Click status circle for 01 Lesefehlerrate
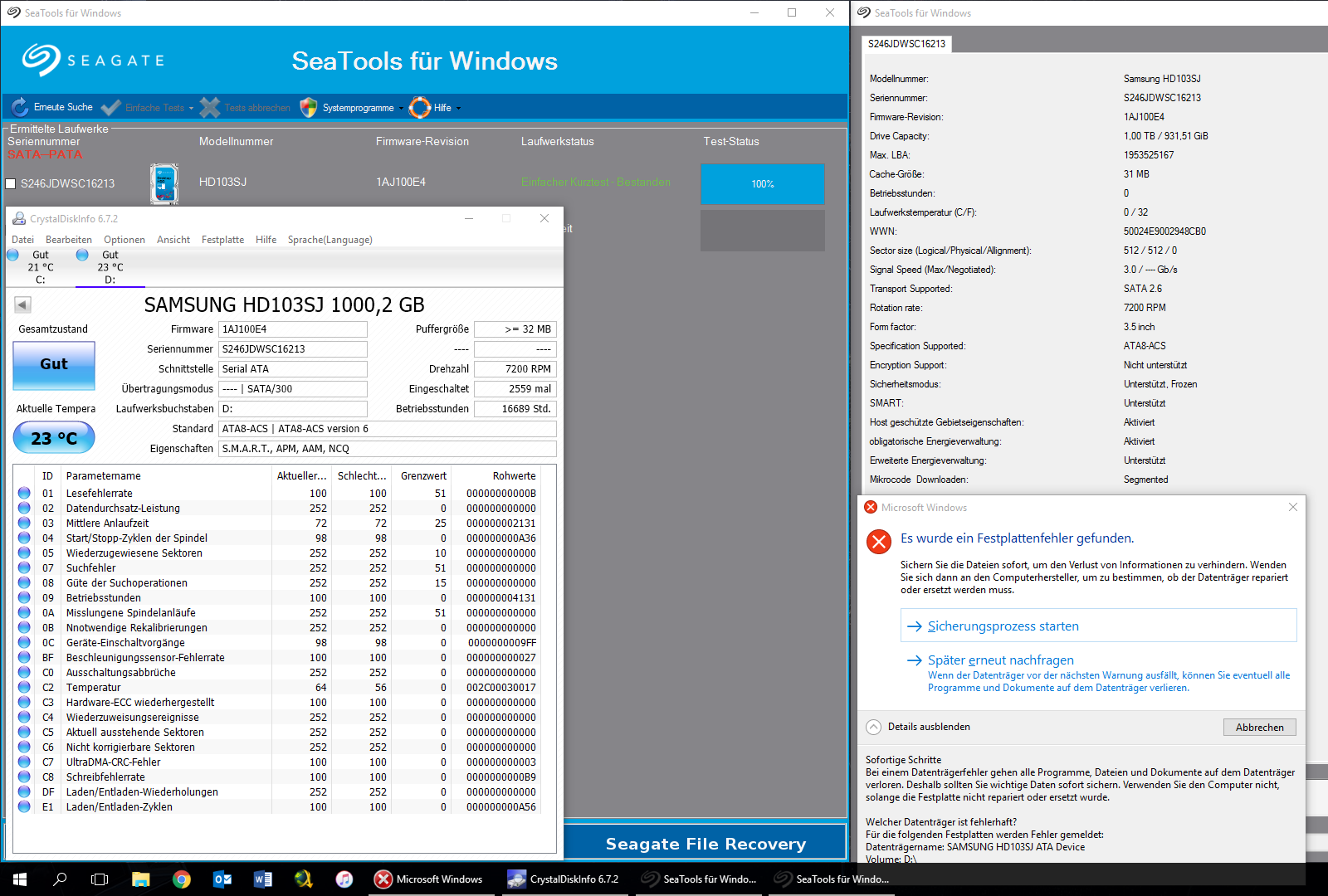1328x896 pixels. tap(24, 493)
